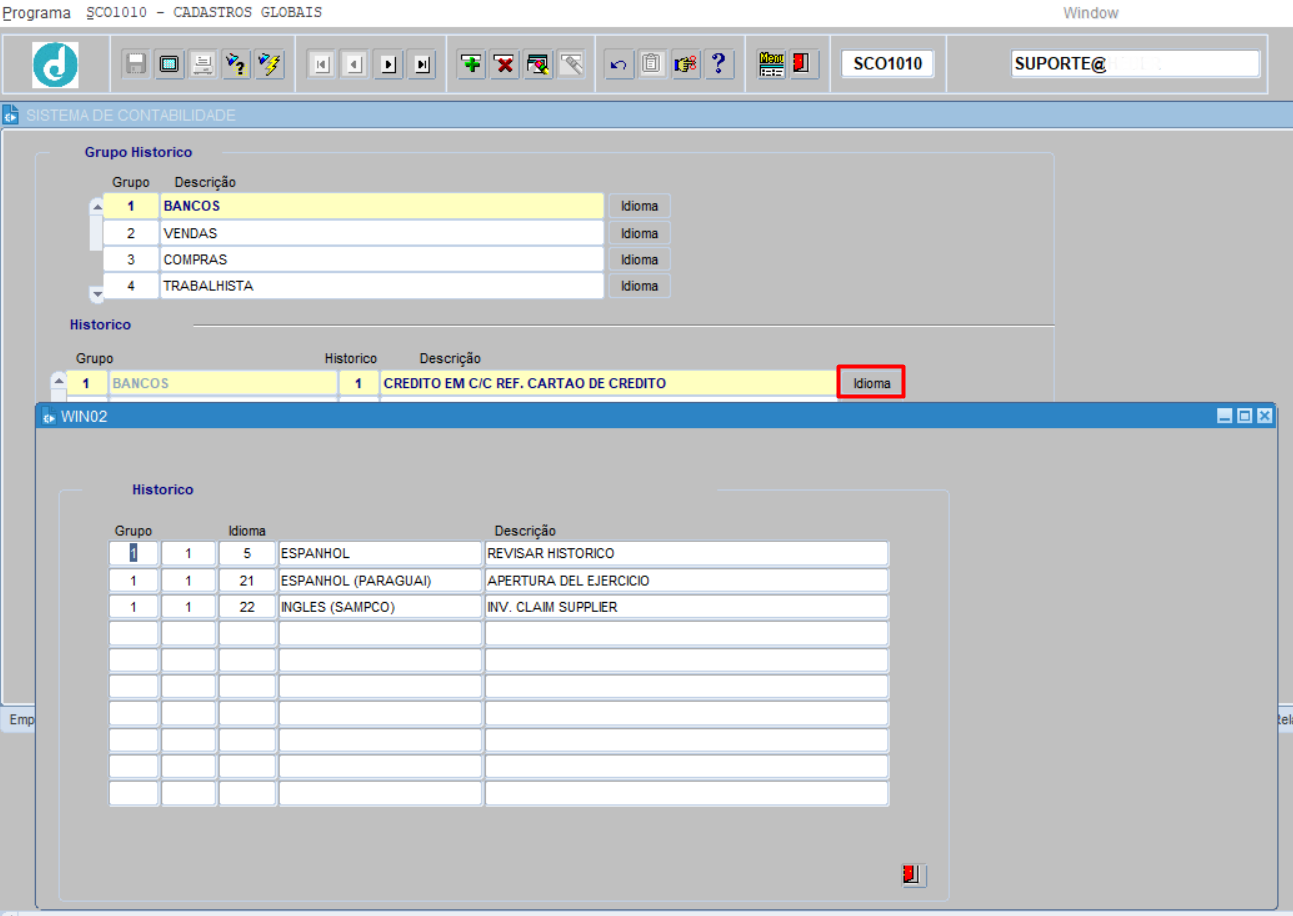Jump to the last record

tap(422, 64)
